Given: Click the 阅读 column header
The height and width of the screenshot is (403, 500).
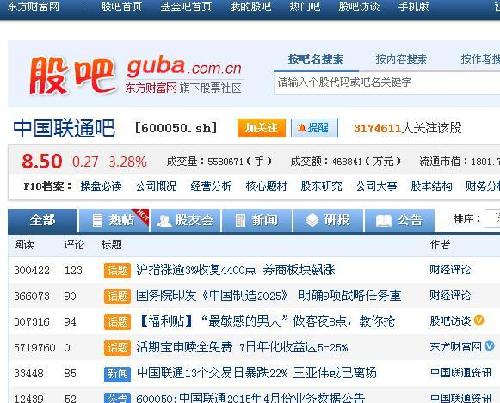Looking at the screenshot, I should tap(24, 245).
